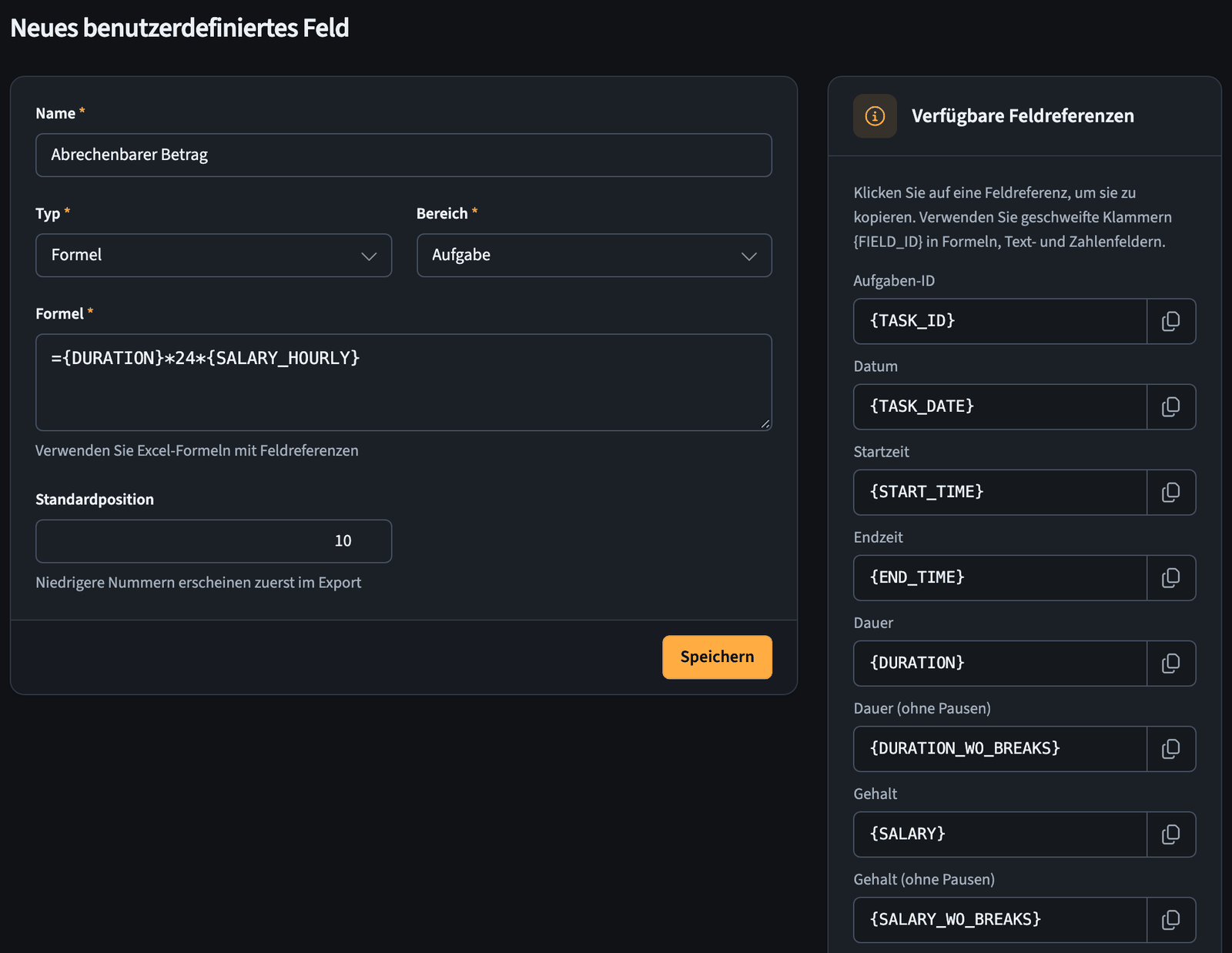The width and height of the screenshot is (1232, 953).
Task: Copy the {SALARY_WO_BREAKS} field reference
Action: click(x=1171, y=919)
